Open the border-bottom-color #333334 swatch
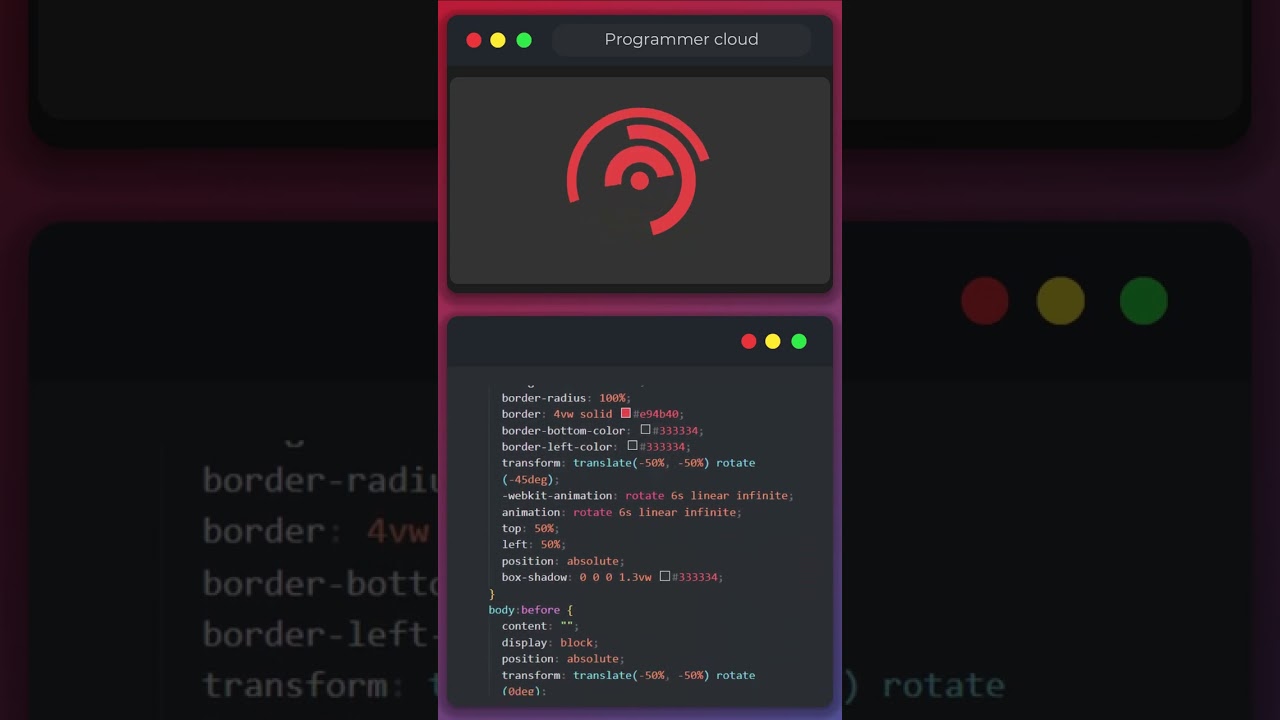This screenshot has height=720, width=1280. pyautogui.click(x=645, y=429)
